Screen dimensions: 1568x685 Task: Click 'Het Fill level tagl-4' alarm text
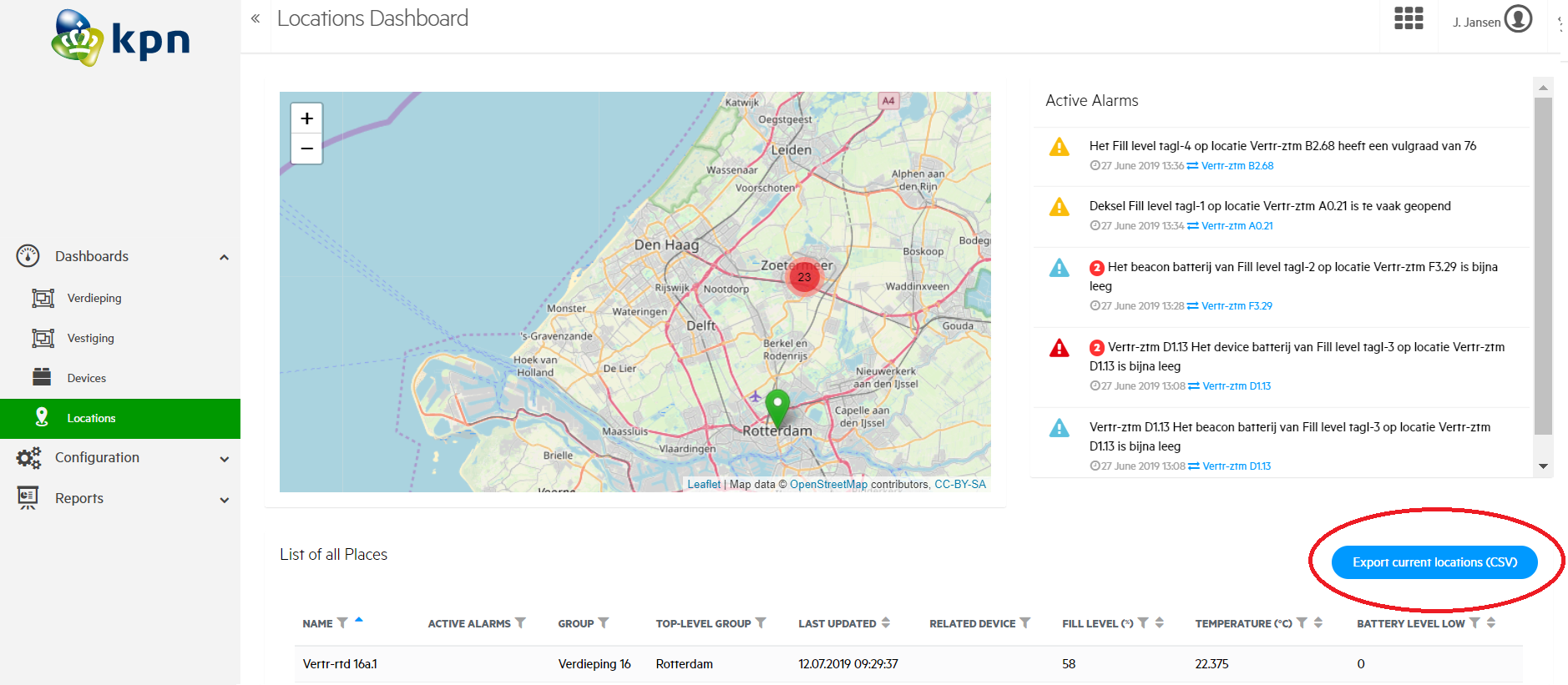point(1282,146)
